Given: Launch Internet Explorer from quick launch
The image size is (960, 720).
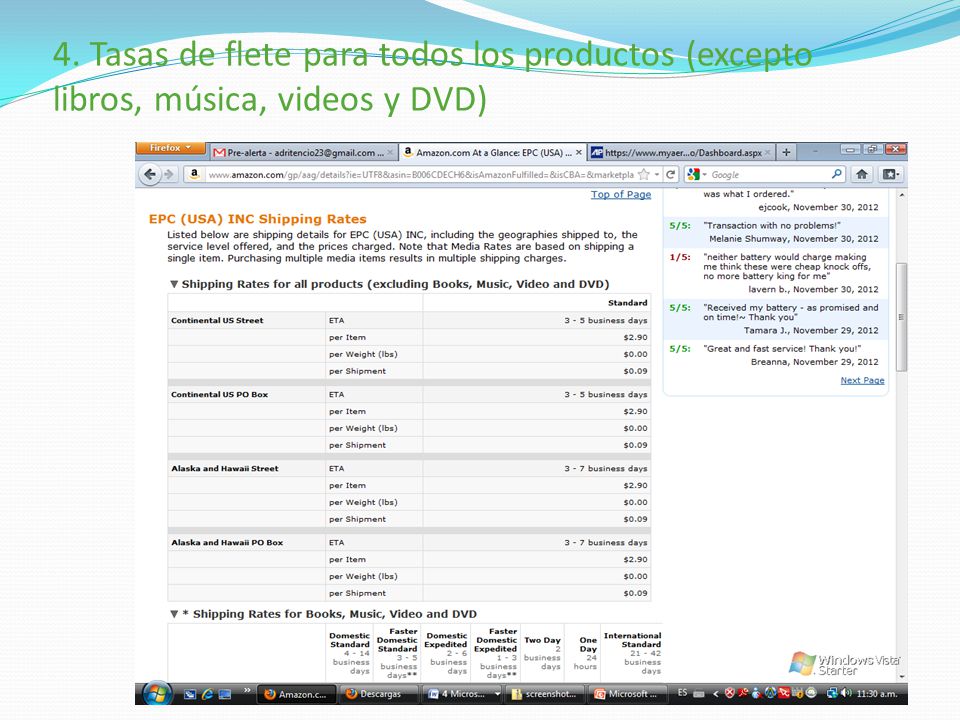Looking at the screenshot, I should (x=208, y=694).
